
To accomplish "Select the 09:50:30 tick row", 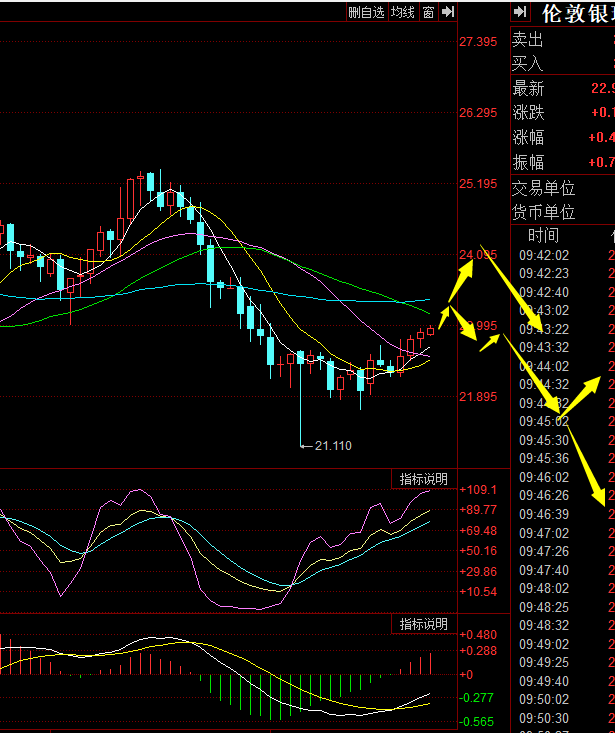I will pos(566,718).
